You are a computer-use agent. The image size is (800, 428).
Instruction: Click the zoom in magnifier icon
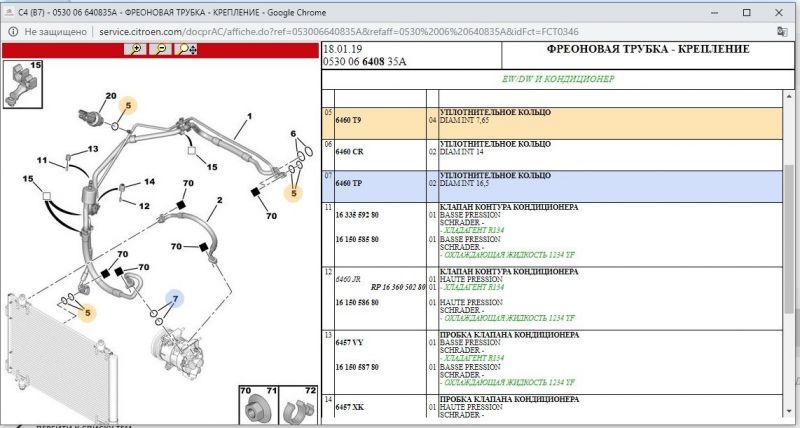point(134,49)
